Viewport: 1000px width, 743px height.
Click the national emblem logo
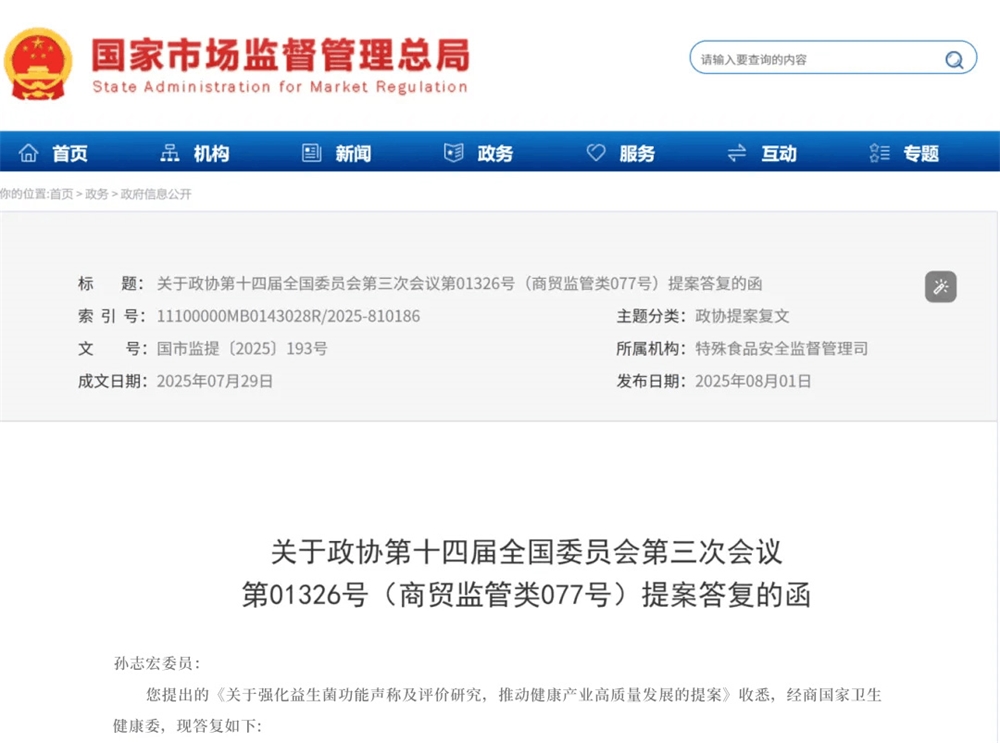(38, 64)
